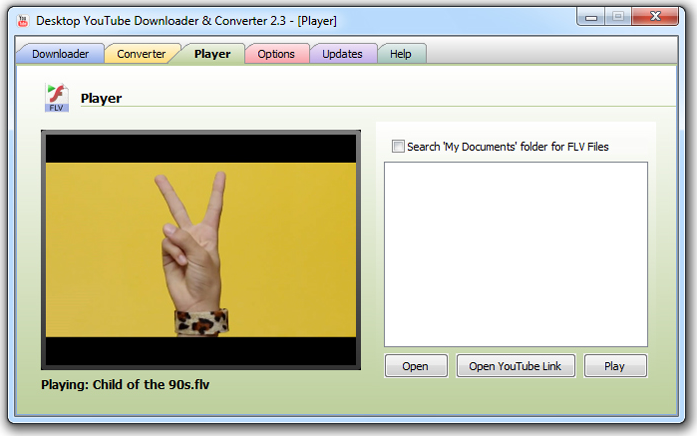
Task: Click the FLV Flash file icon
Action: 57,98
